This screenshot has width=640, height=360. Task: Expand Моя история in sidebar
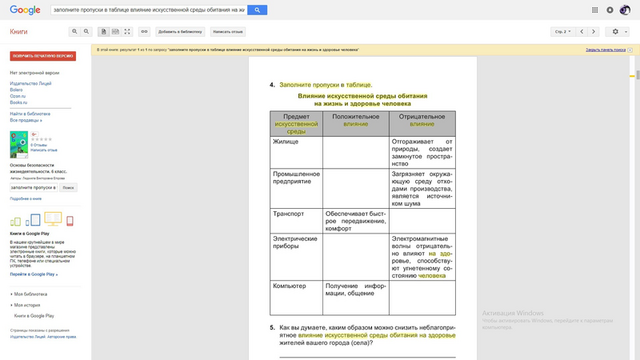(x=25, y=305)
